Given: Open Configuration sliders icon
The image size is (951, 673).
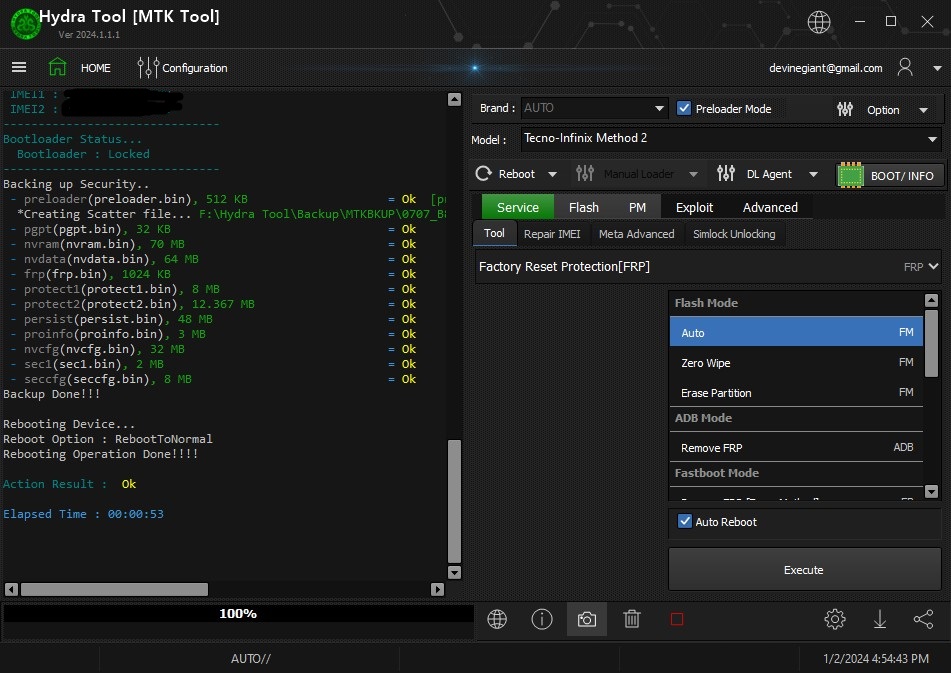Looking at the screenshot, I should coord(148,68).
